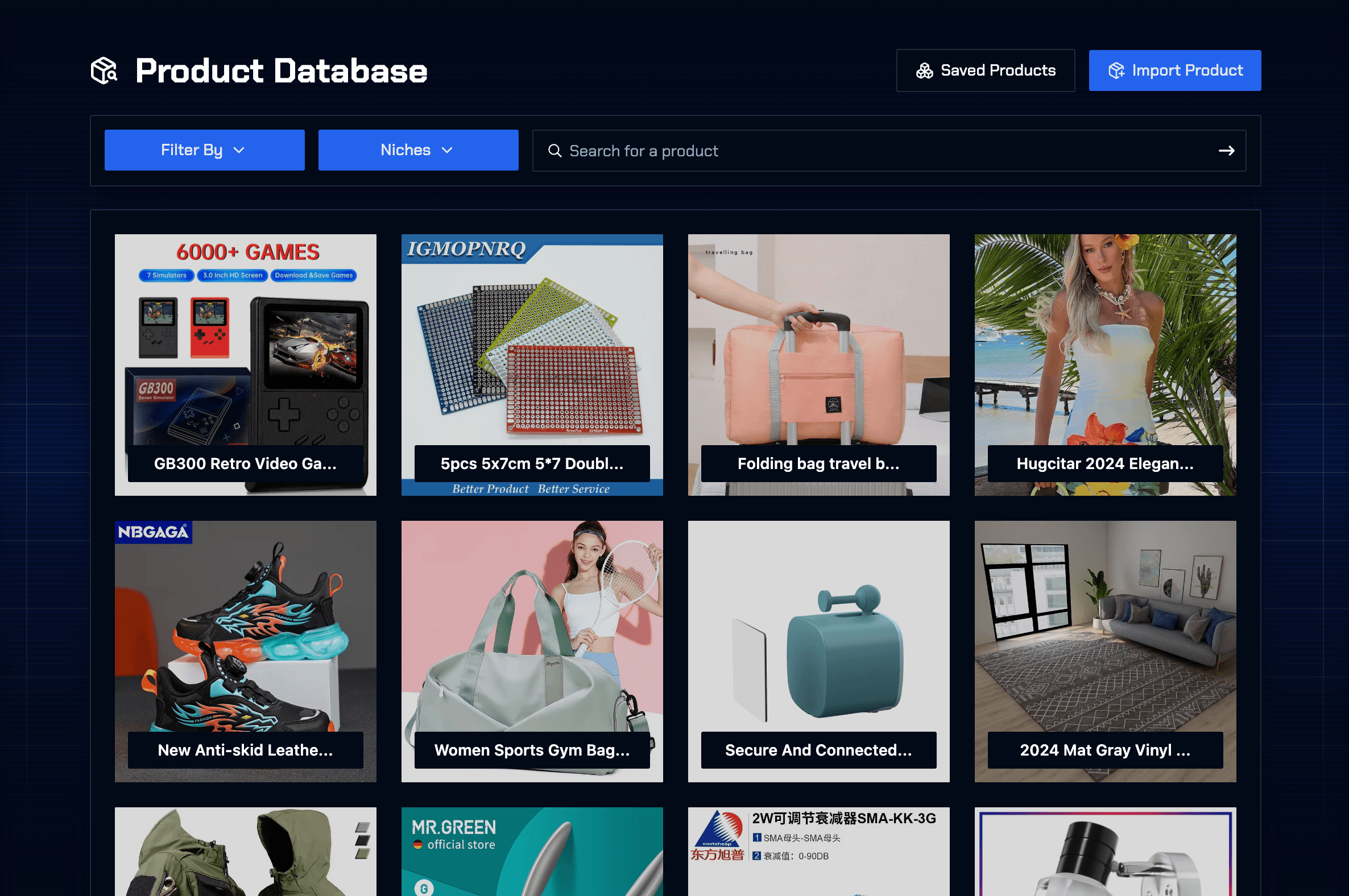Image resolution: width=1349 pixels, height=896 pixels.
Task: Open the GB300 Retro Video Game product
Action: pos(246,364)
